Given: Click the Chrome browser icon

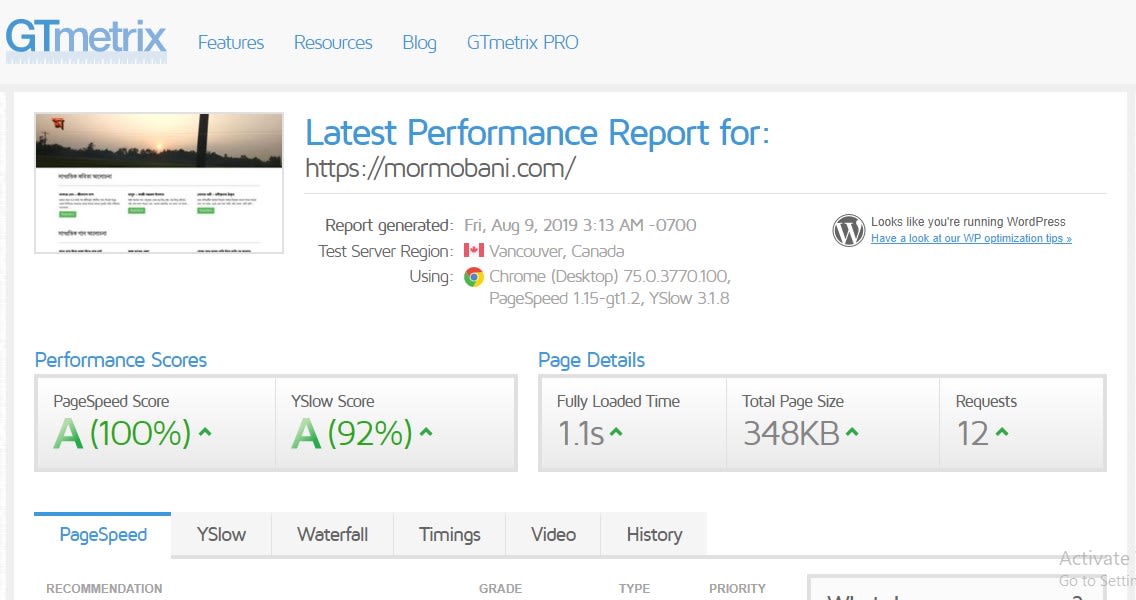Looking at the screenshot, I should click(473, 277).
